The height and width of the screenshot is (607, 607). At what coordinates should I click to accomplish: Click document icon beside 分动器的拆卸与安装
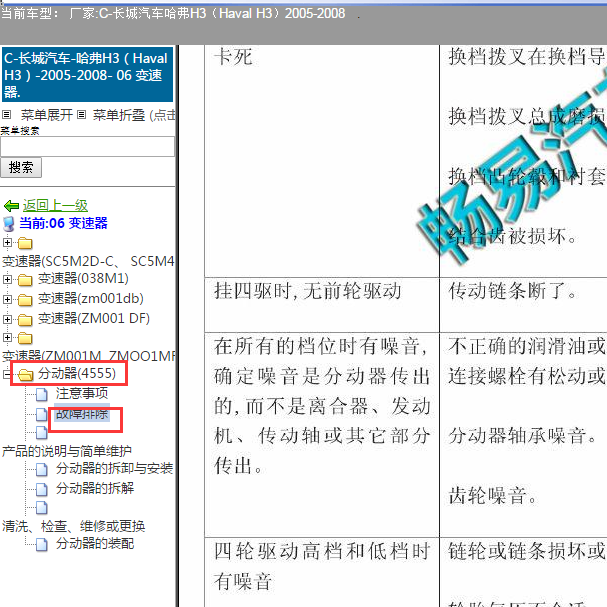pyautogui.click(x=42, y=470)
